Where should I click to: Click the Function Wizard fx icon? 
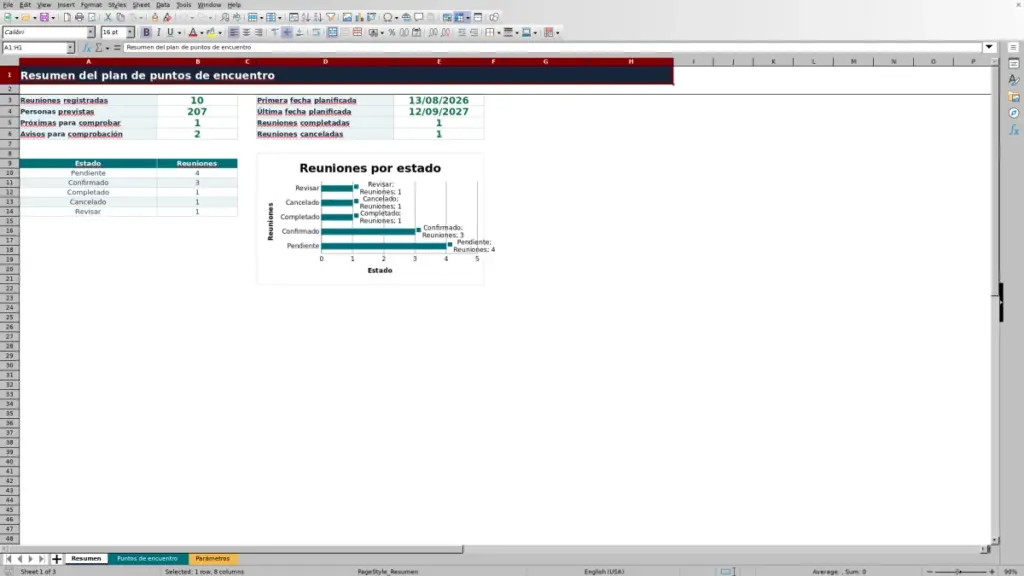pos(86,48)
